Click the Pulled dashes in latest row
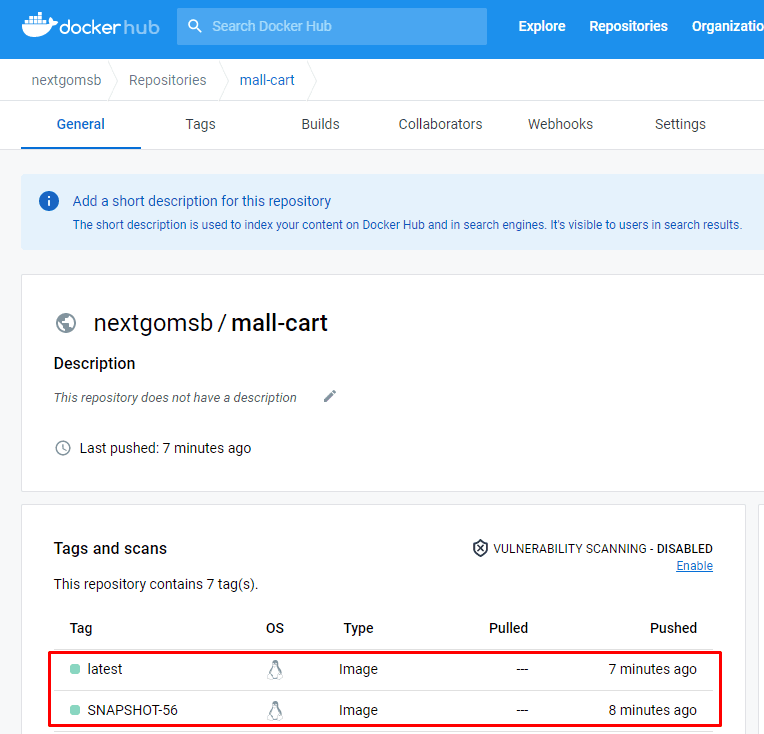764x734 pixels. [522, 669]
